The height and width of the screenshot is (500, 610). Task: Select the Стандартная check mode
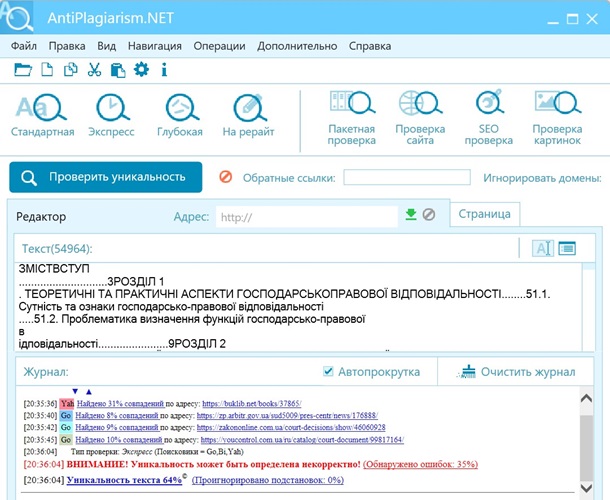[42, 115]
